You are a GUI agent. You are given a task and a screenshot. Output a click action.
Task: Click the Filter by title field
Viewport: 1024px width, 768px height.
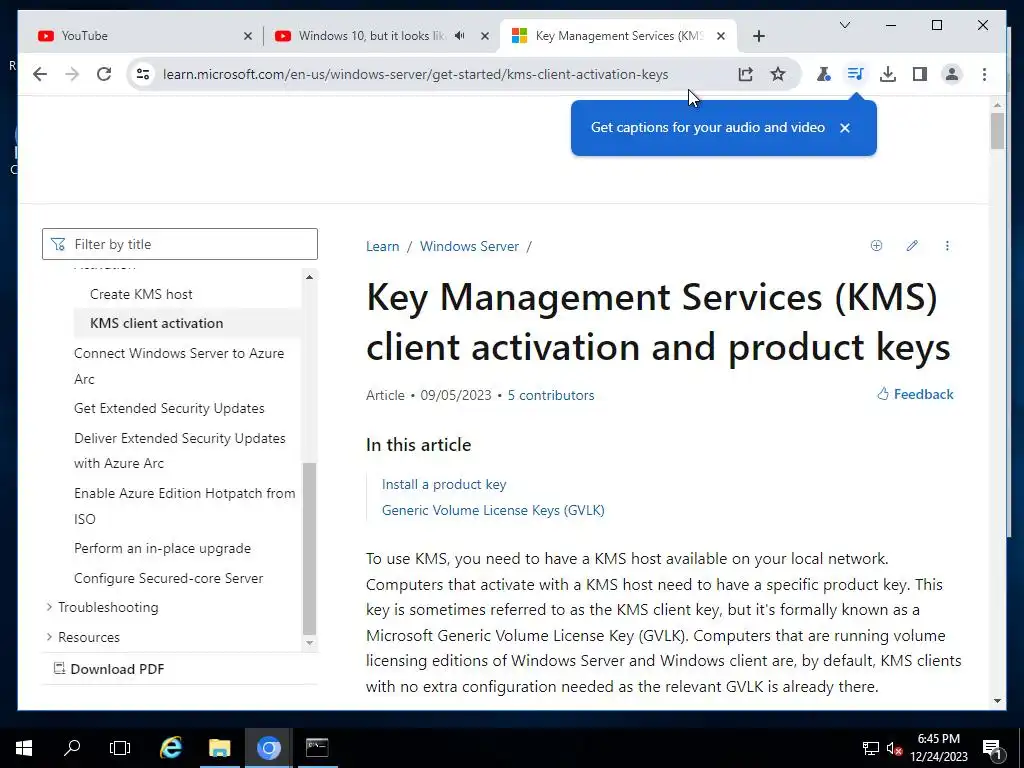[180, 244]
